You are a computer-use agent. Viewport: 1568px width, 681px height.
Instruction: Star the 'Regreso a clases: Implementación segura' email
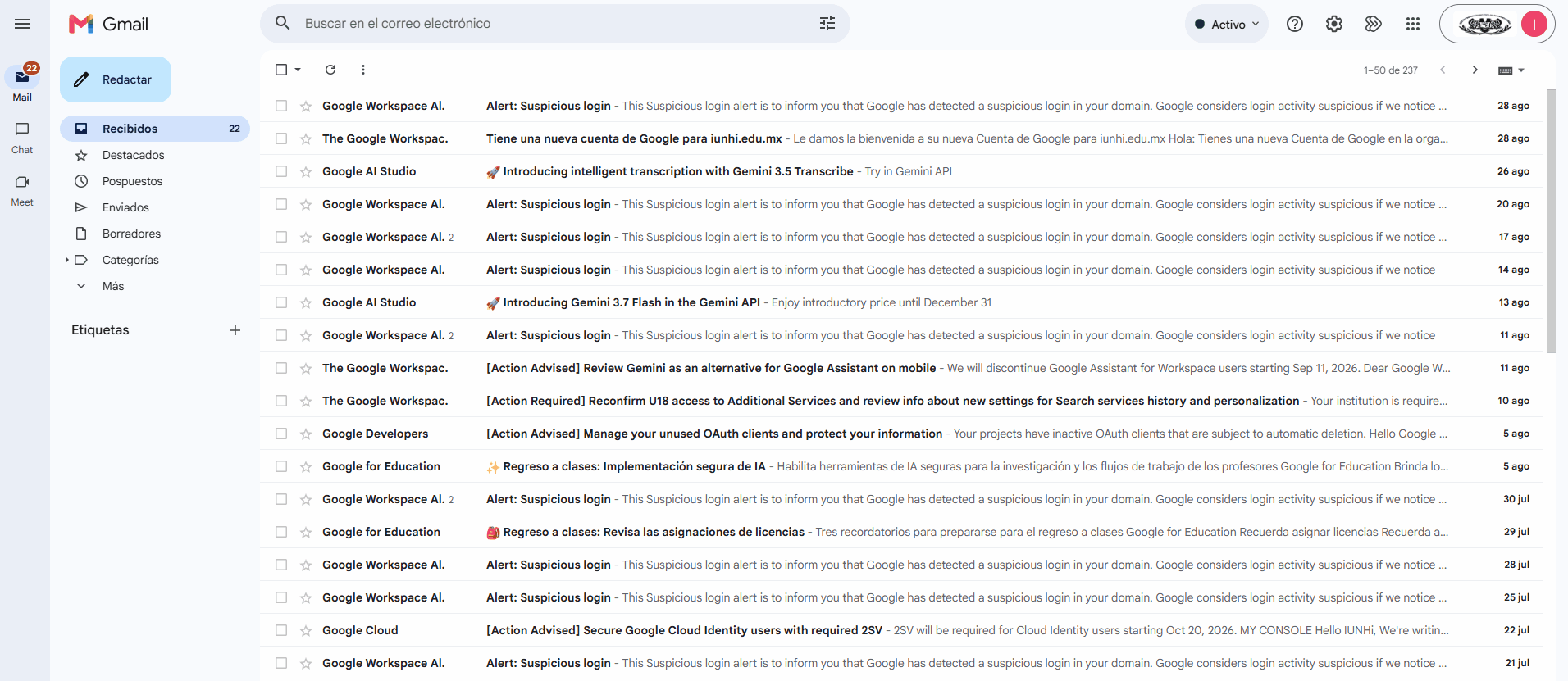(x=306, y=466)
